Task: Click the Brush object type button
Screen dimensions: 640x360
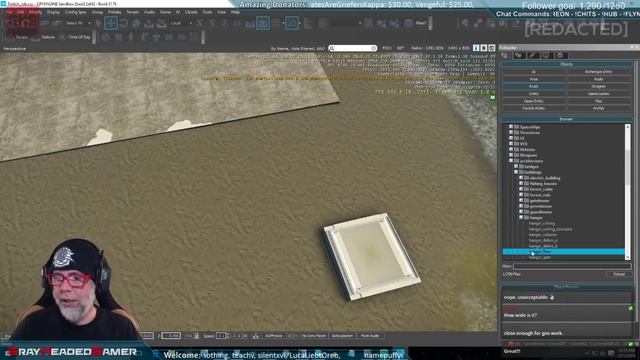Action: pos(534,87)
